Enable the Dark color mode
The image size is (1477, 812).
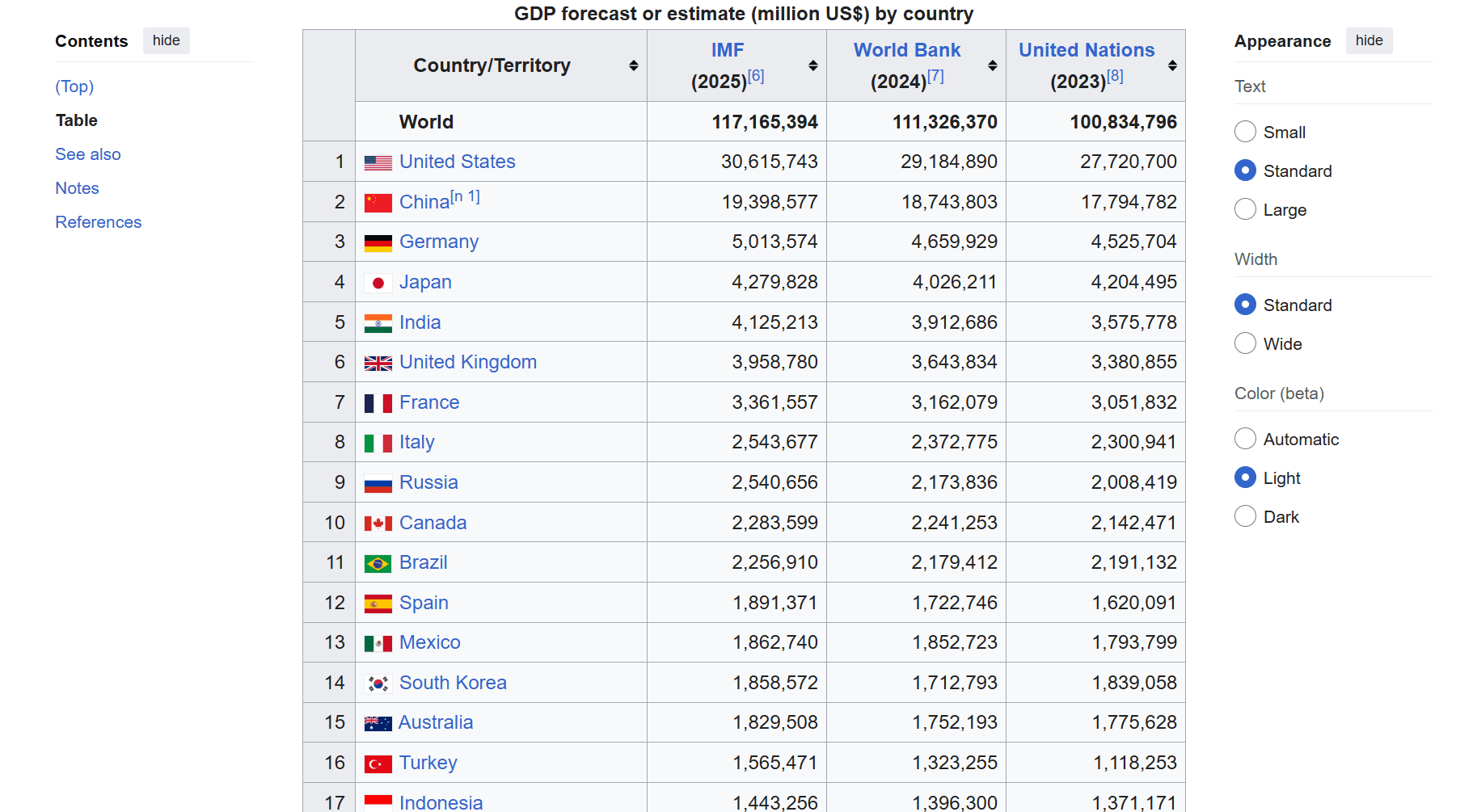tap(1246, 516)
